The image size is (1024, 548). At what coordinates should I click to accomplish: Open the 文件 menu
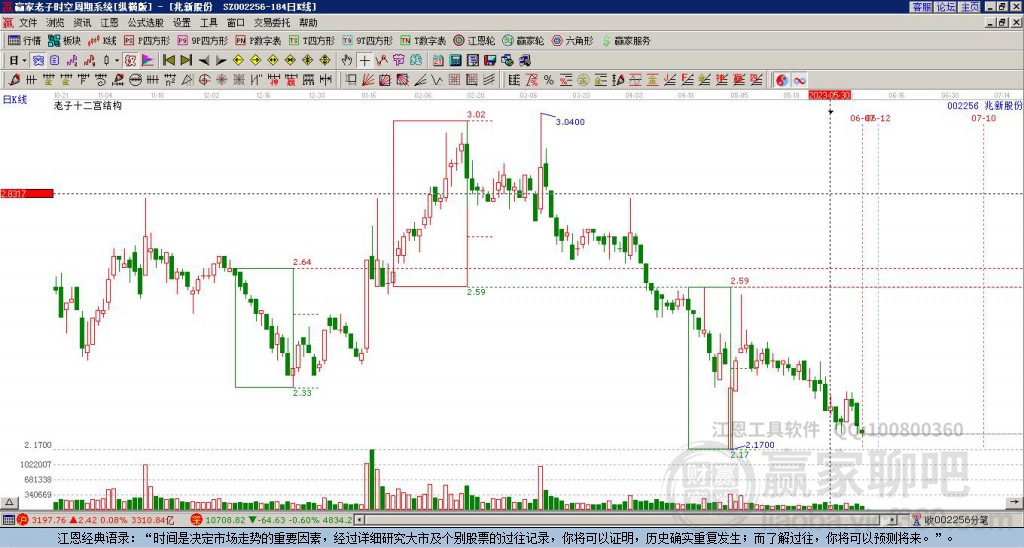(28, 23)
